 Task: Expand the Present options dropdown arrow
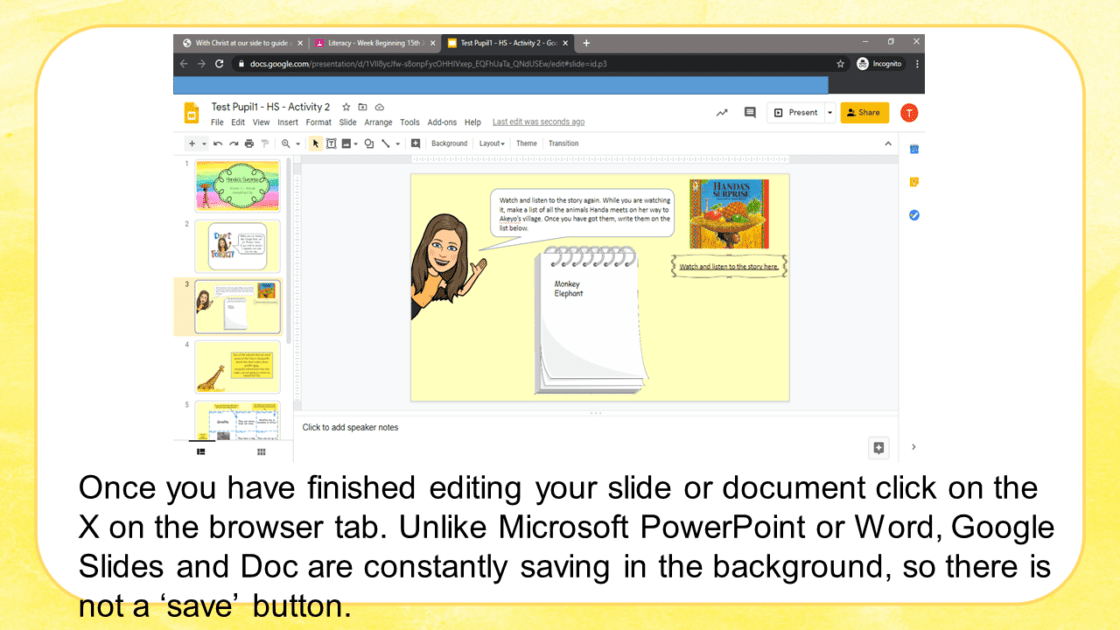[x=830, y=113]
